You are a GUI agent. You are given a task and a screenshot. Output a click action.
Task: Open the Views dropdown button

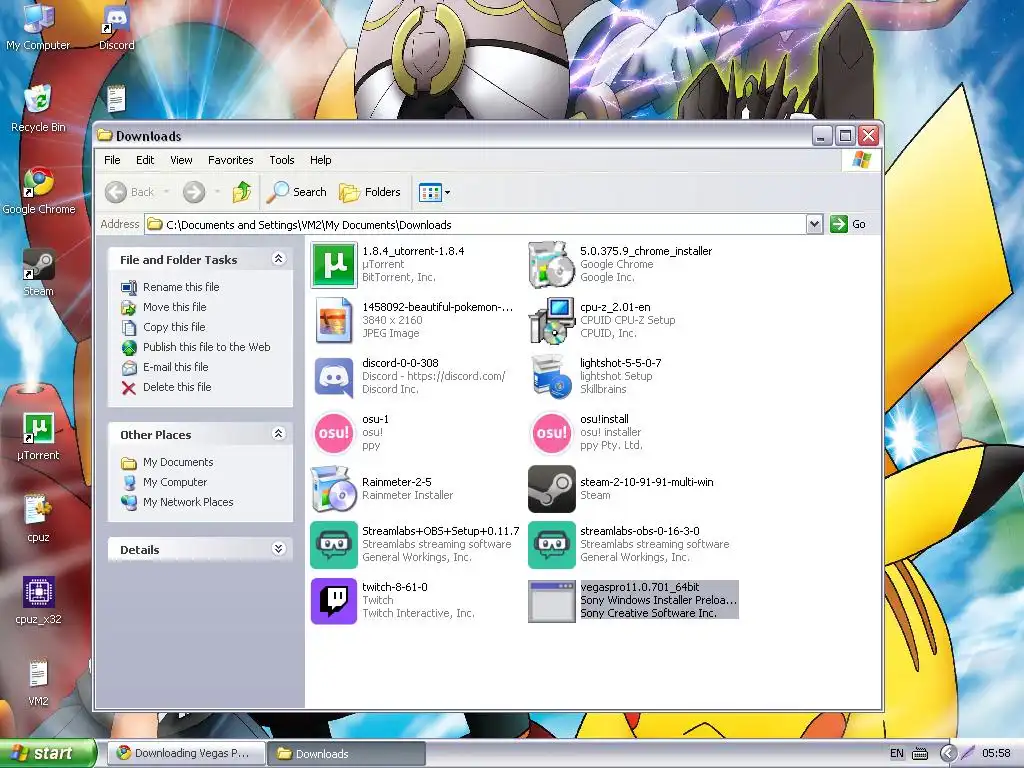click(434, 193)
